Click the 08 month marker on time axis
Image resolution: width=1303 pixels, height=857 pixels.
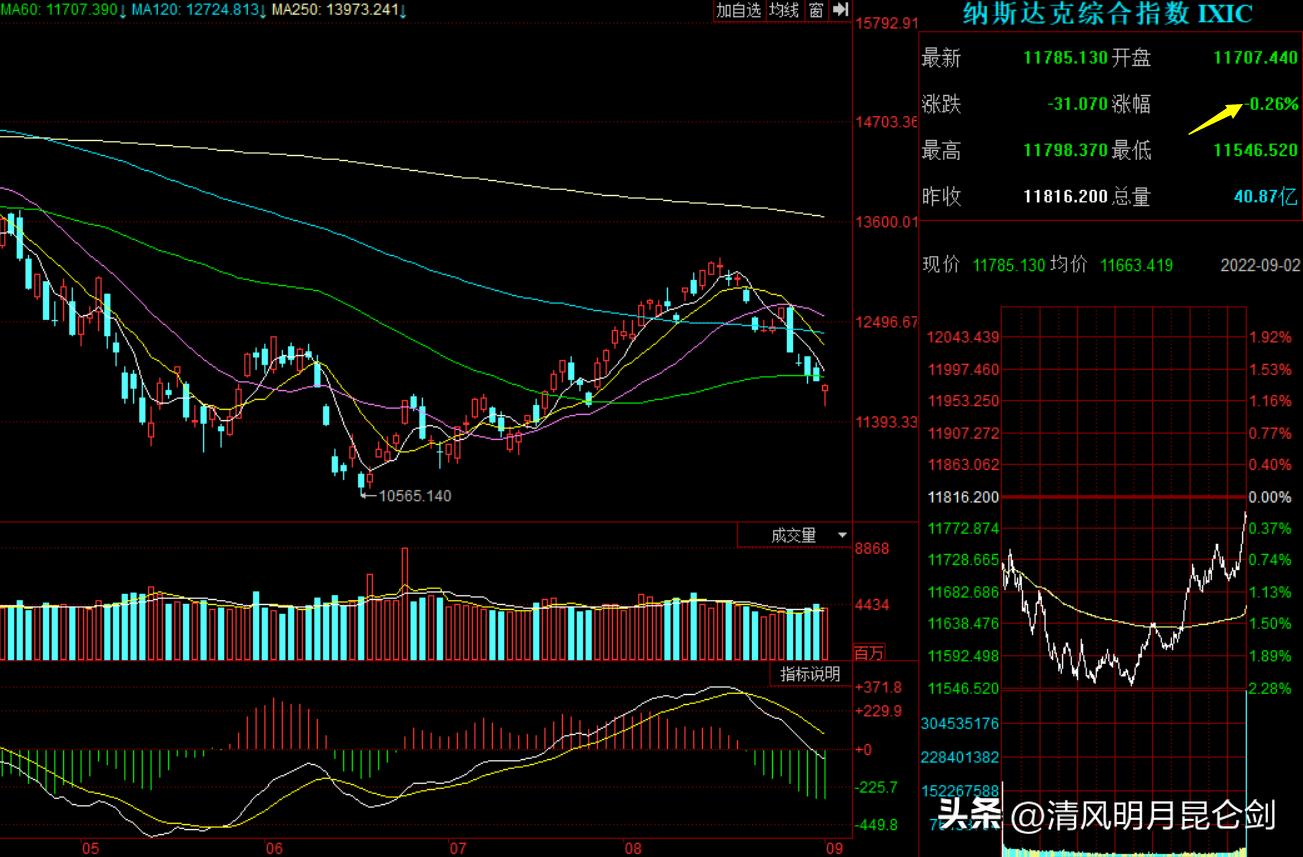633,848
